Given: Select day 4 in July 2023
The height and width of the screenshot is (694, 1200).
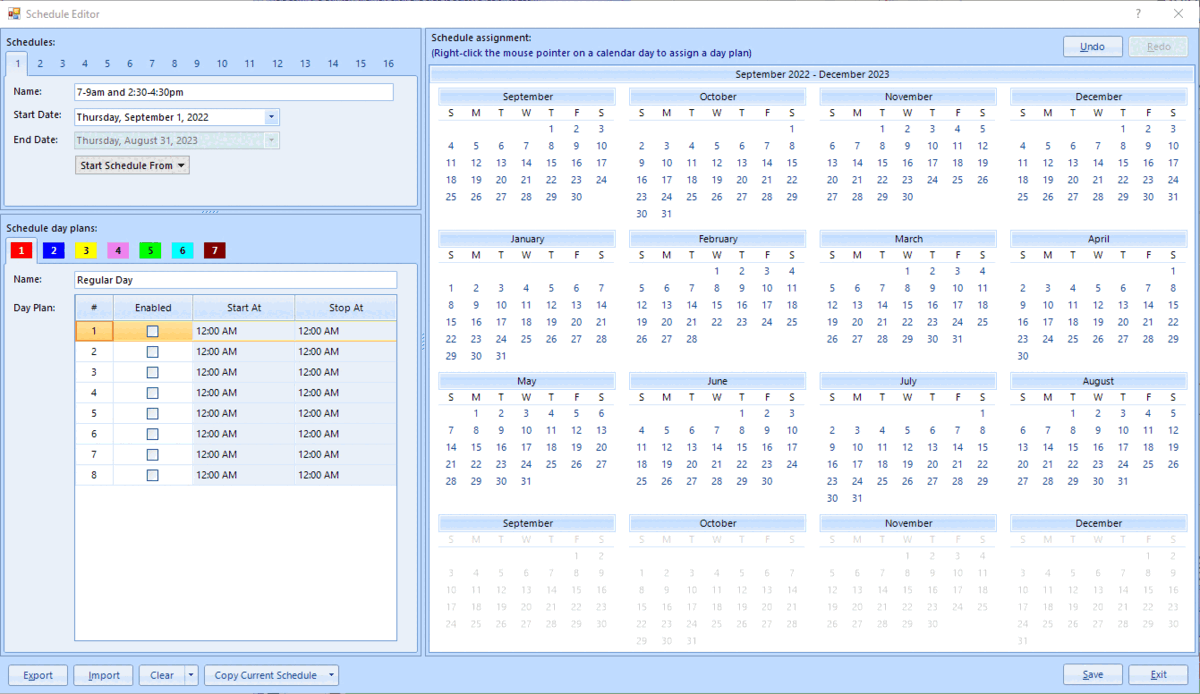Looking at the screenshot, I should tap(882, 430).
